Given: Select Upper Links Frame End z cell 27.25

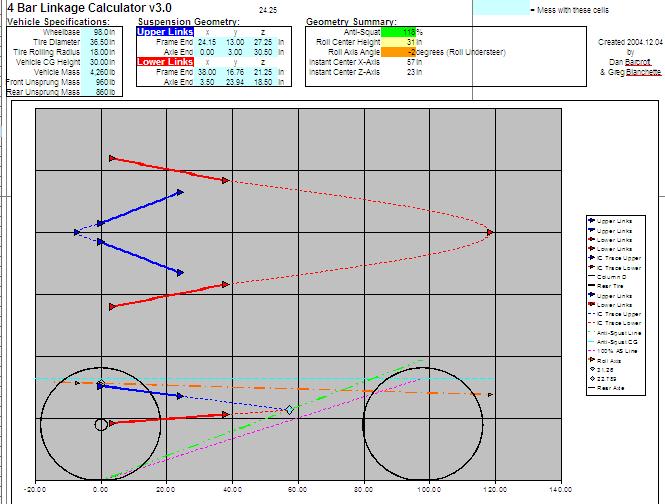Looking at the screenshot, I should point(263,42).
